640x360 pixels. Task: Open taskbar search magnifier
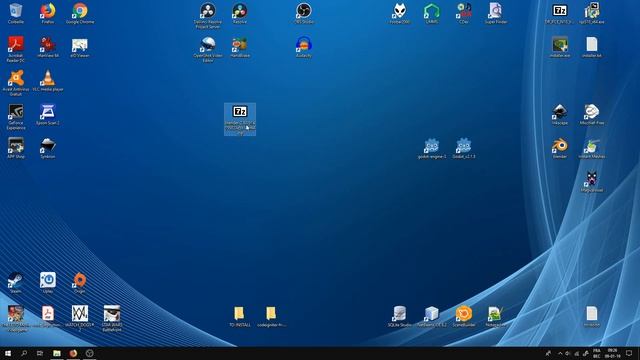click(x=24, y=353)
